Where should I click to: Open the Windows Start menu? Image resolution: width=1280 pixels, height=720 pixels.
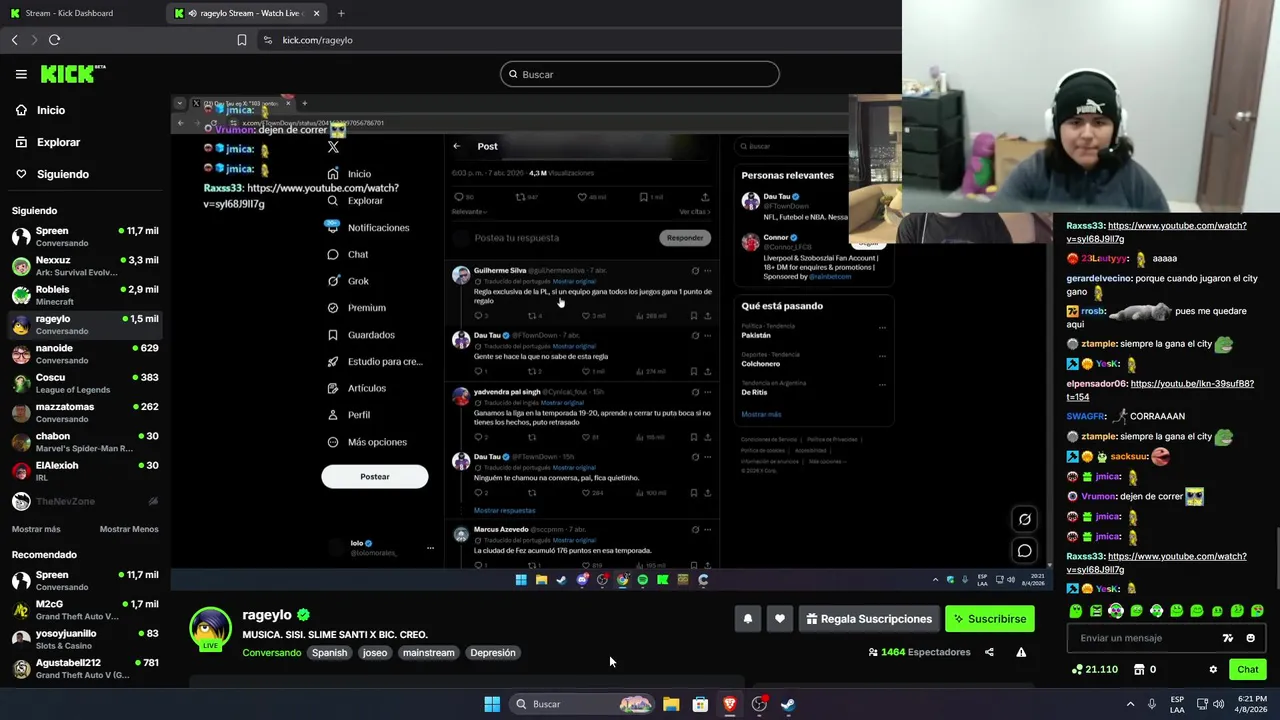coord(492,704)
